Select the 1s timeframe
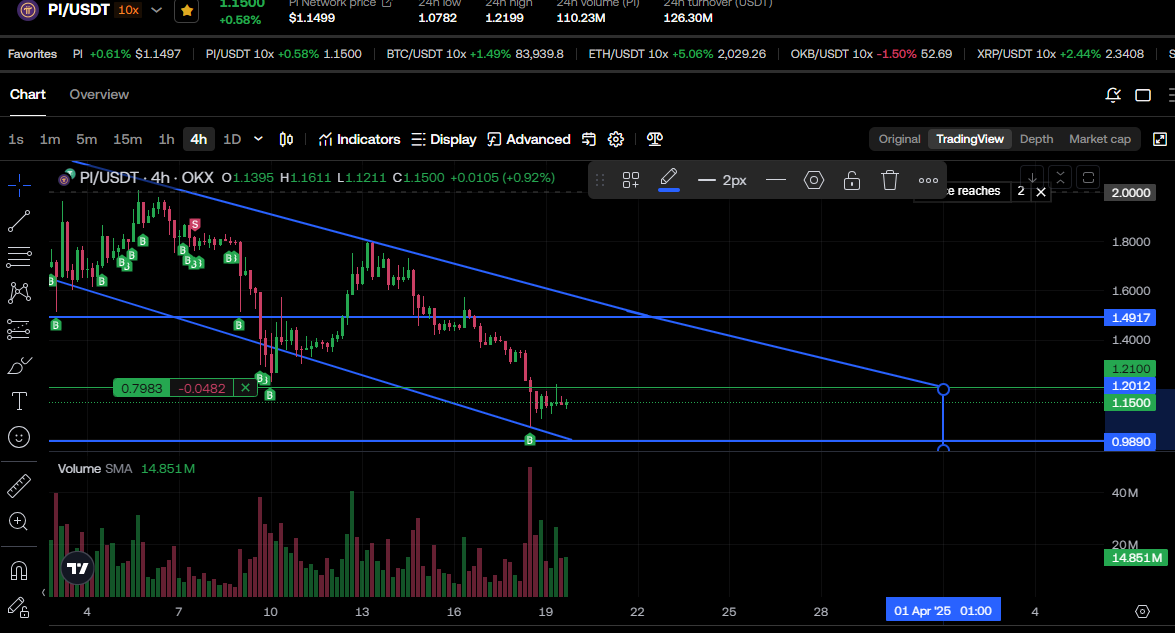The width and height of the screenshot is (1175, 633). point(16,139)
